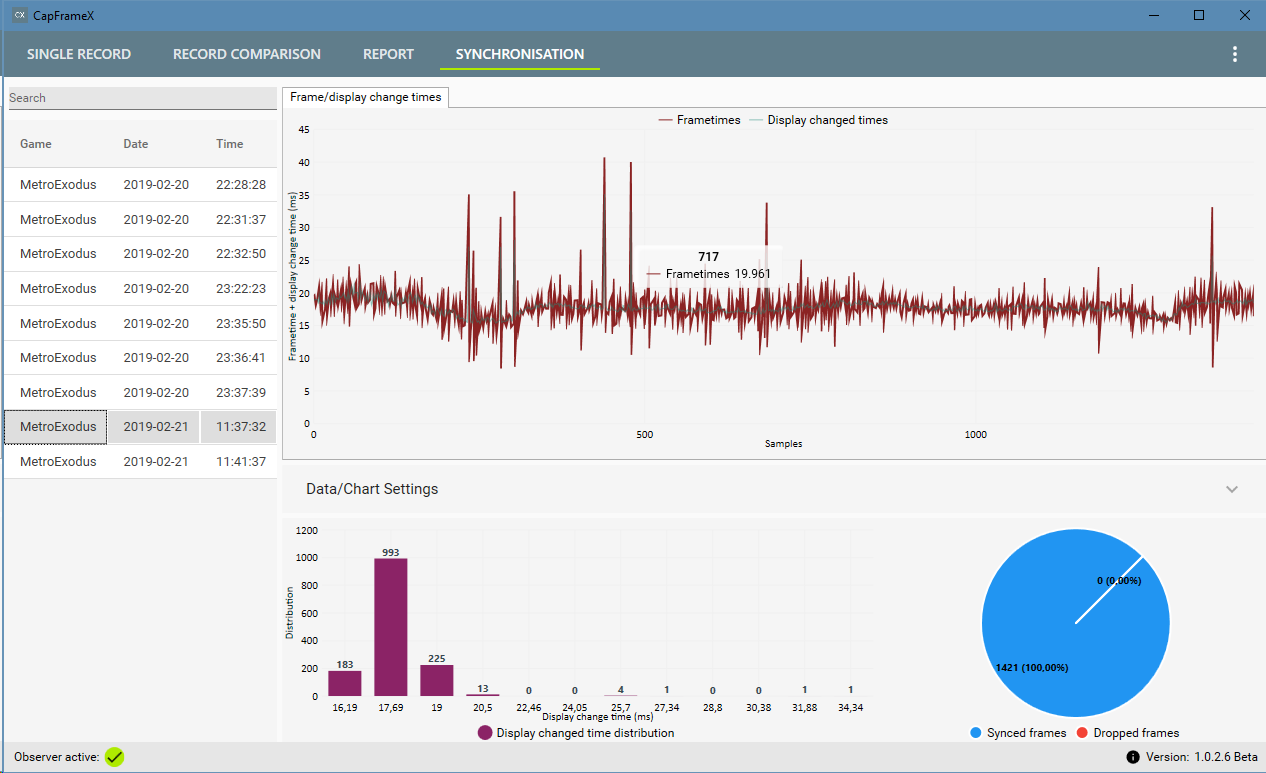Expand the Data/Chart Settings chevron
This screenshot has width=1266, height=773.
coord(1232,489)
